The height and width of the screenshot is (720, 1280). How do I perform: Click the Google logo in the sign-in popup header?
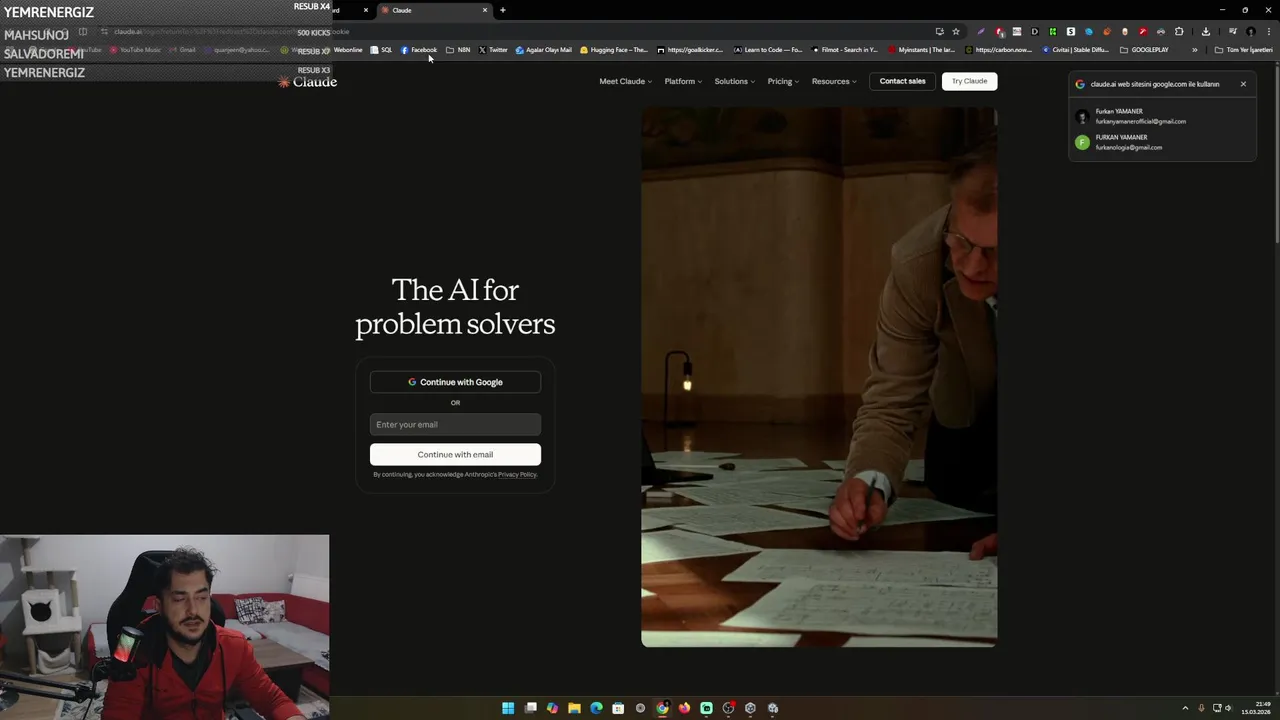(1080, 84)
